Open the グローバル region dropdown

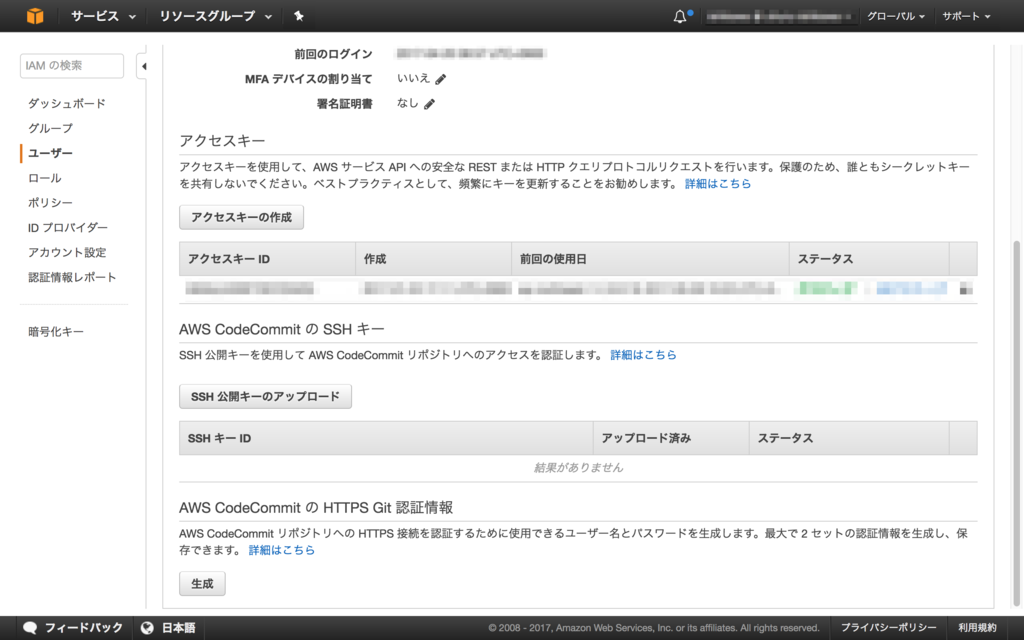(895, 16)
